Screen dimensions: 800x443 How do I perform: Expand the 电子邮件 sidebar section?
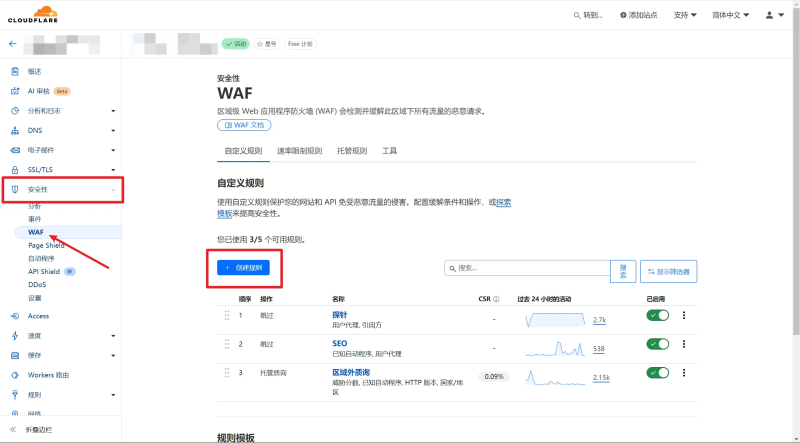(113, 150)
